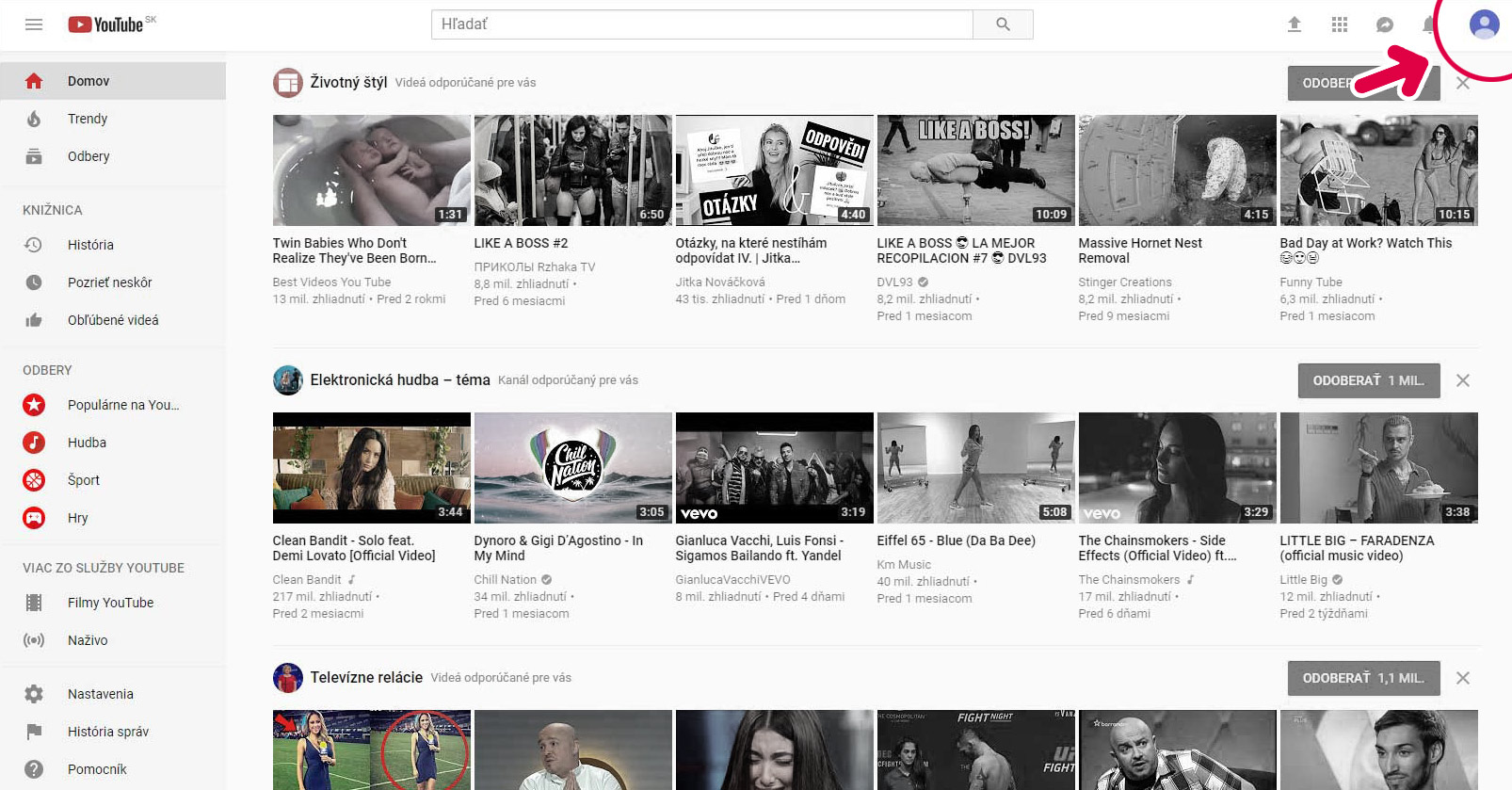Viewport: 1512px width, 790px height.
Task: Open Bad Day at Work? Watch This title
Action: point(1366,250)
